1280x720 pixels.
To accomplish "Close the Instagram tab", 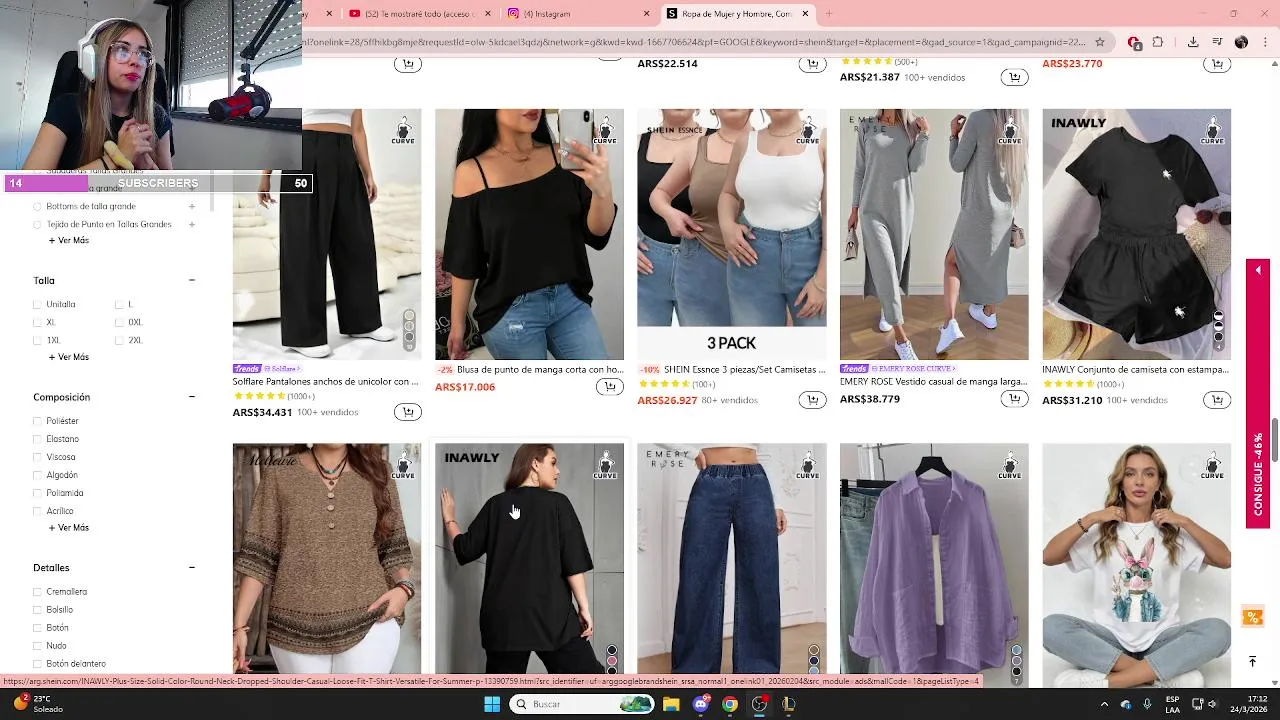I will 647,14.
